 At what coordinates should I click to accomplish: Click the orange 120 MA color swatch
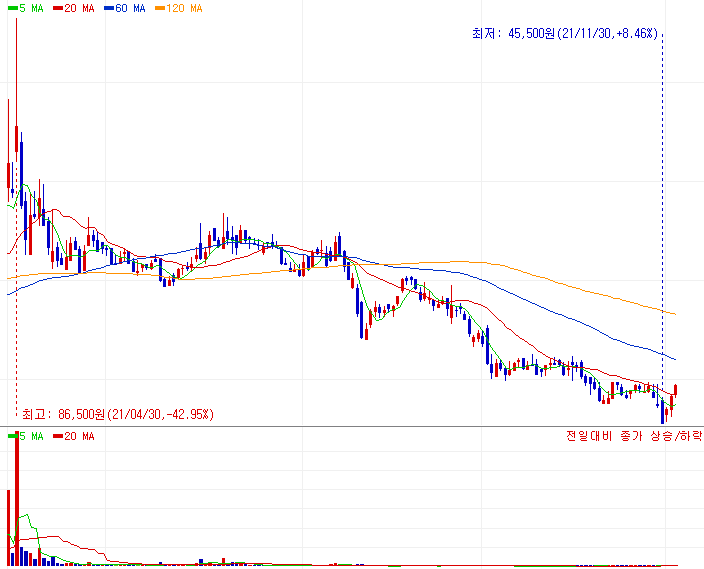tap(160, 8)
